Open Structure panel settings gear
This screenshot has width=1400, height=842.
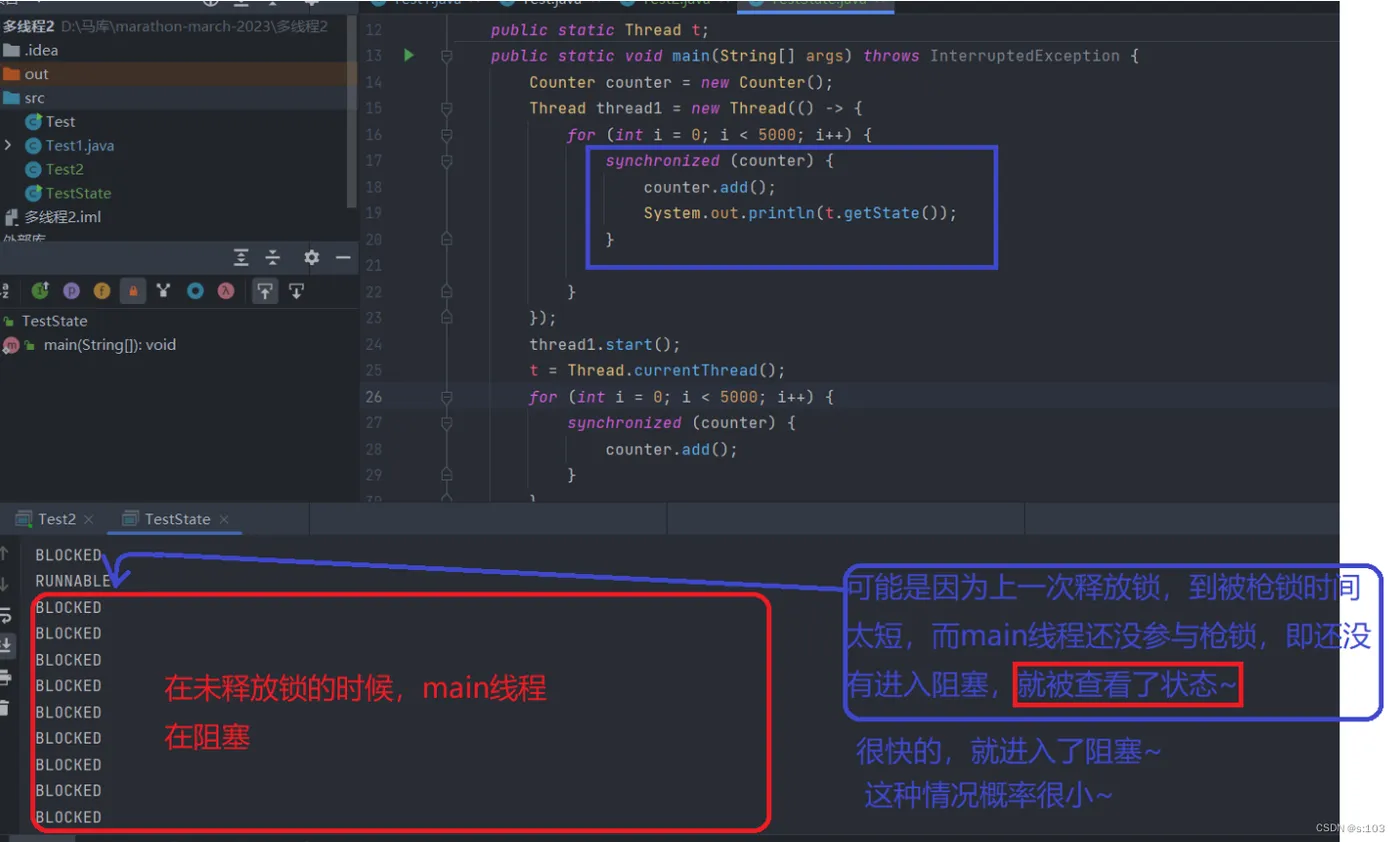pos(311,258)
